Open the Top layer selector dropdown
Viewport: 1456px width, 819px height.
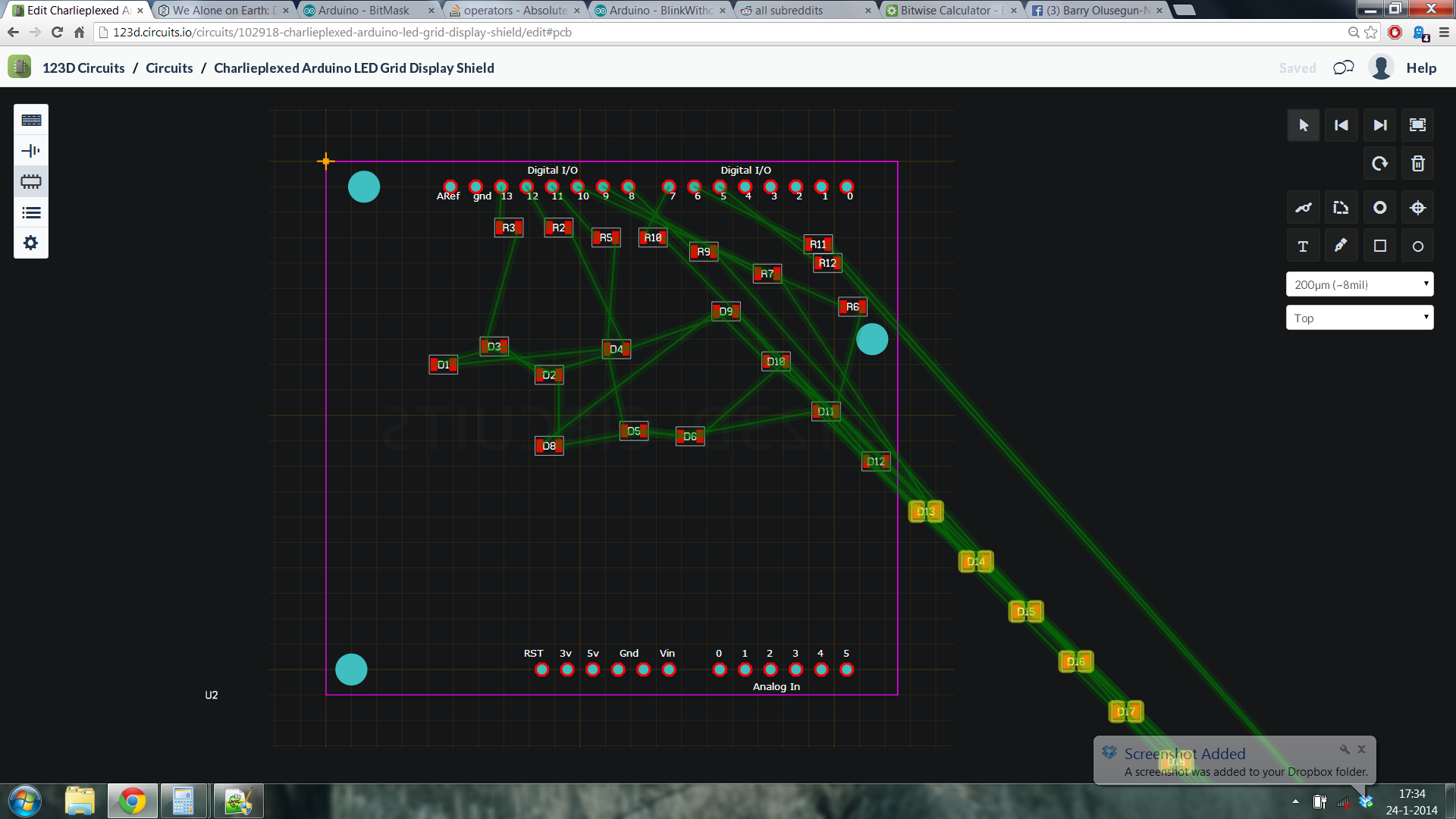[x=1360, y=317]
